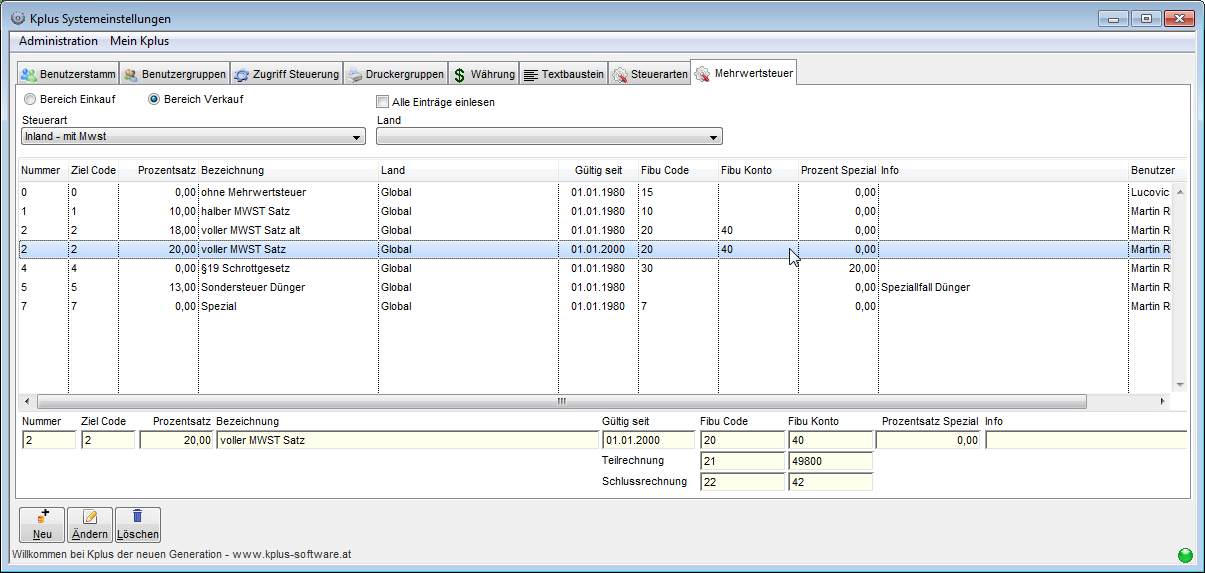The width and height of the screenshot is (1205, 573).
Task: Enable Alle Einträge einlesen checkbox
Action: point(382,102)
